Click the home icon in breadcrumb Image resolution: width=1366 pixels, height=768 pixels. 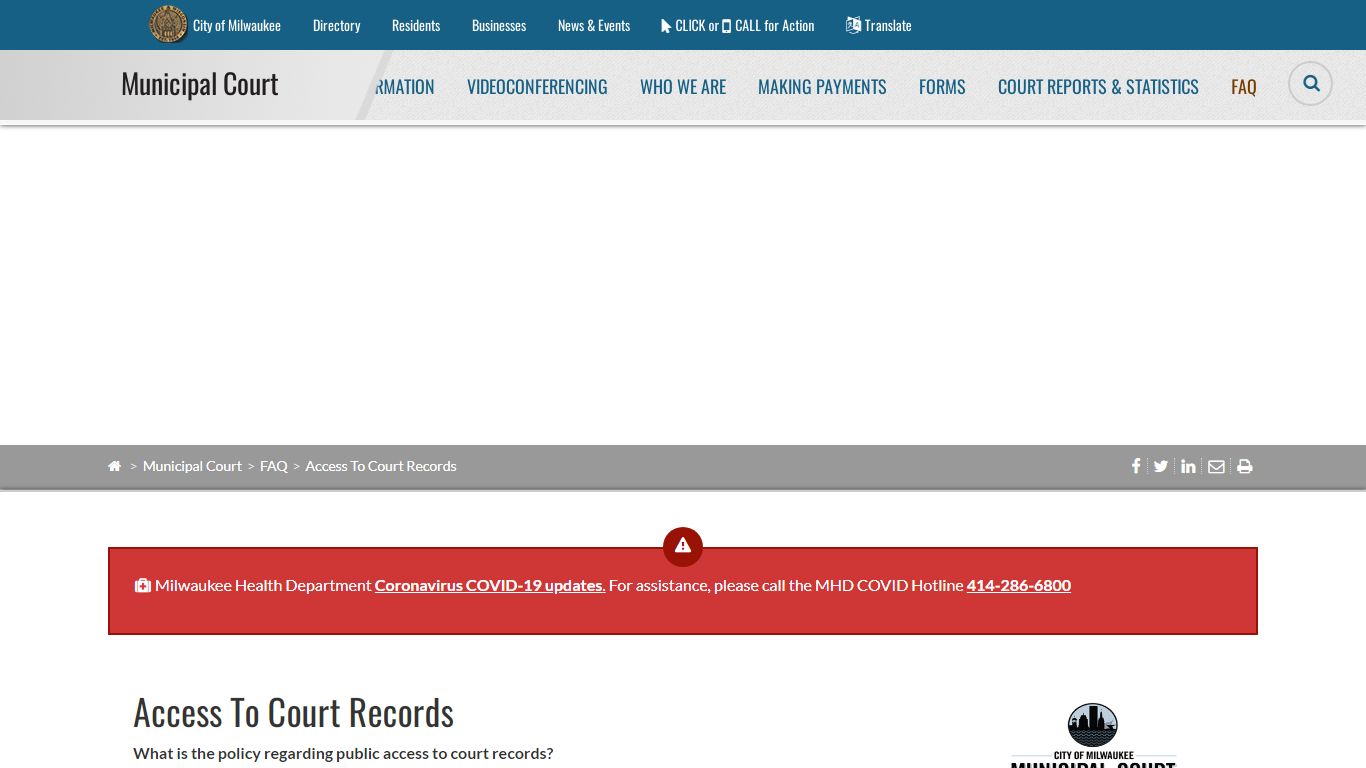pyautogui.click(x=115, y=466)
